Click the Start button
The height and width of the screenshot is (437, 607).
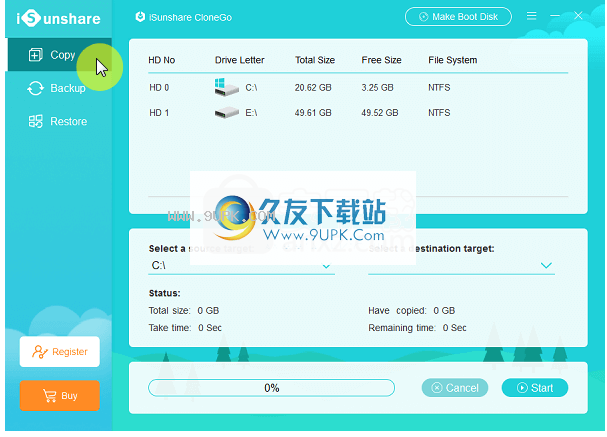click(535, 388)
